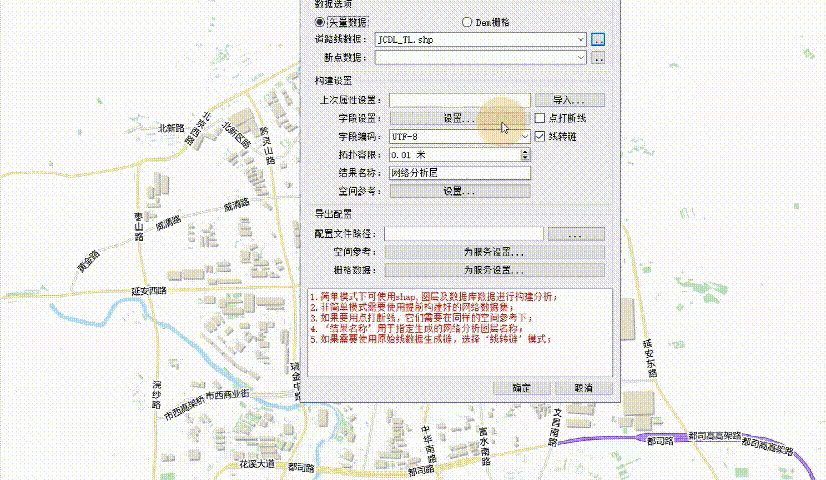The height and width of the screenshot is (480, 826).
Task: Click the browse button beside 断点数据
Action: pos(598,58)
